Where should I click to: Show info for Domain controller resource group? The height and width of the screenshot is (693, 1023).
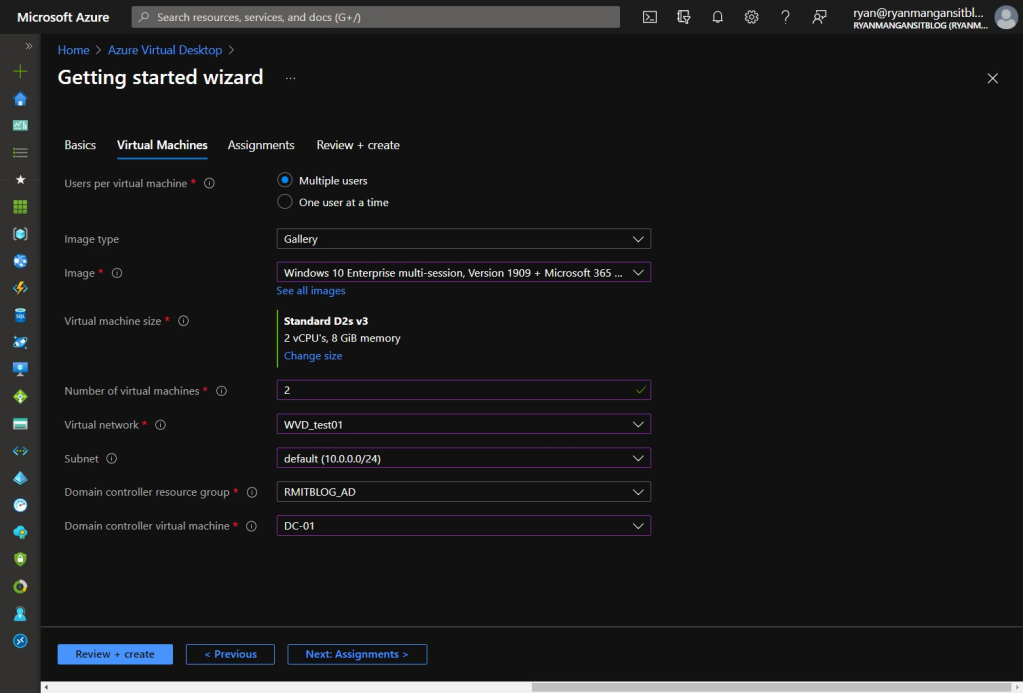(252, 492)
